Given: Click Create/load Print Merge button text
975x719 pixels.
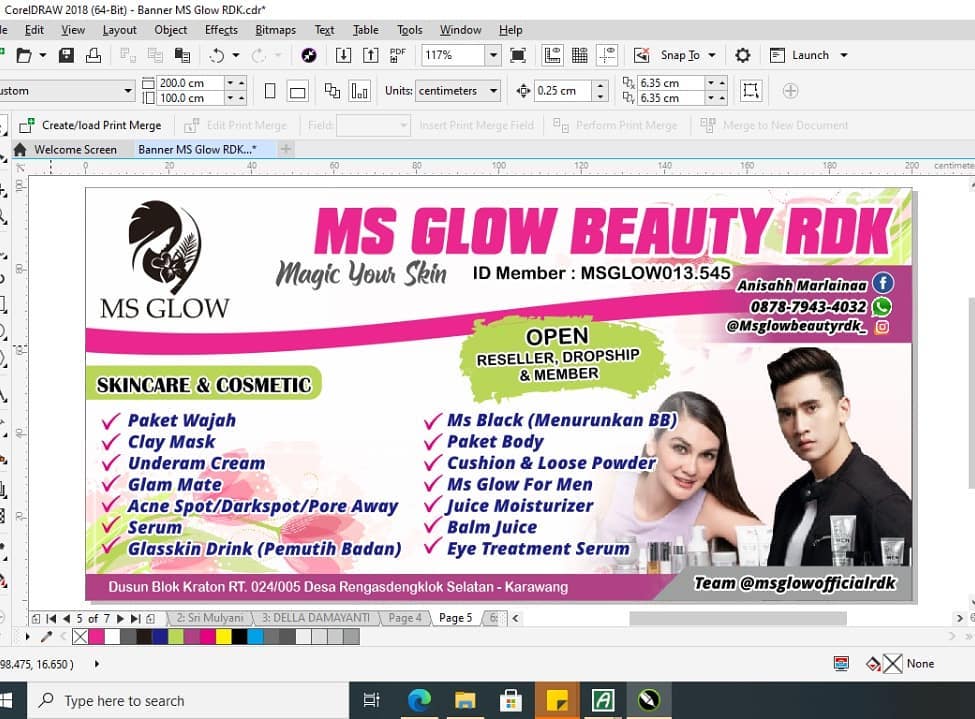Looking at the screenshot, I should tap(101, 125).
